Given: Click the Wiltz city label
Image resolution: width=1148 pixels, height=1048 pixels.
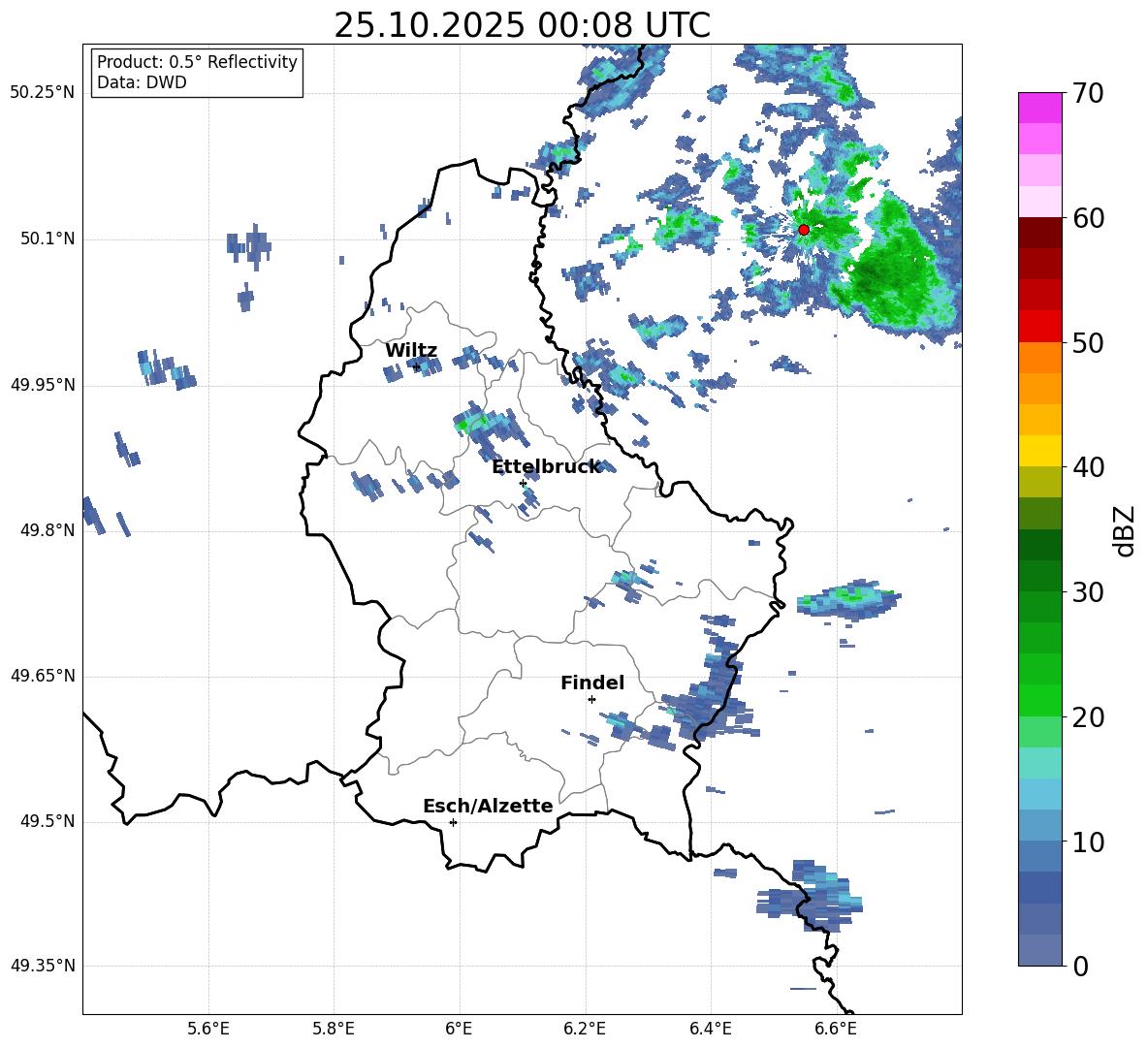Looking at the screenshot, I should tap(411, 351).
